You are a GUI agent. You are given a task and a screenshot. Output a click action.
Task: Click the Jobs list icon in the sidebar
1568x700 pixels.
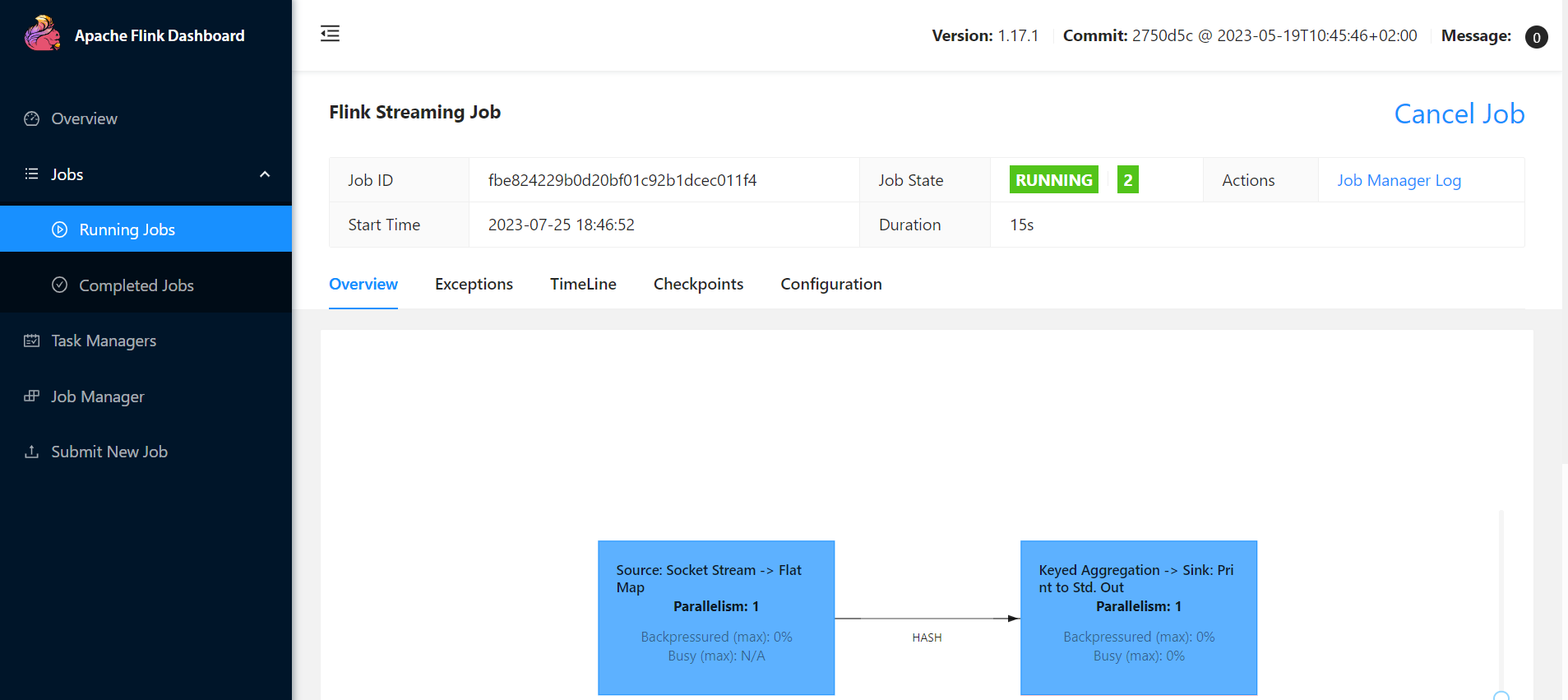[x=31, y=174]
